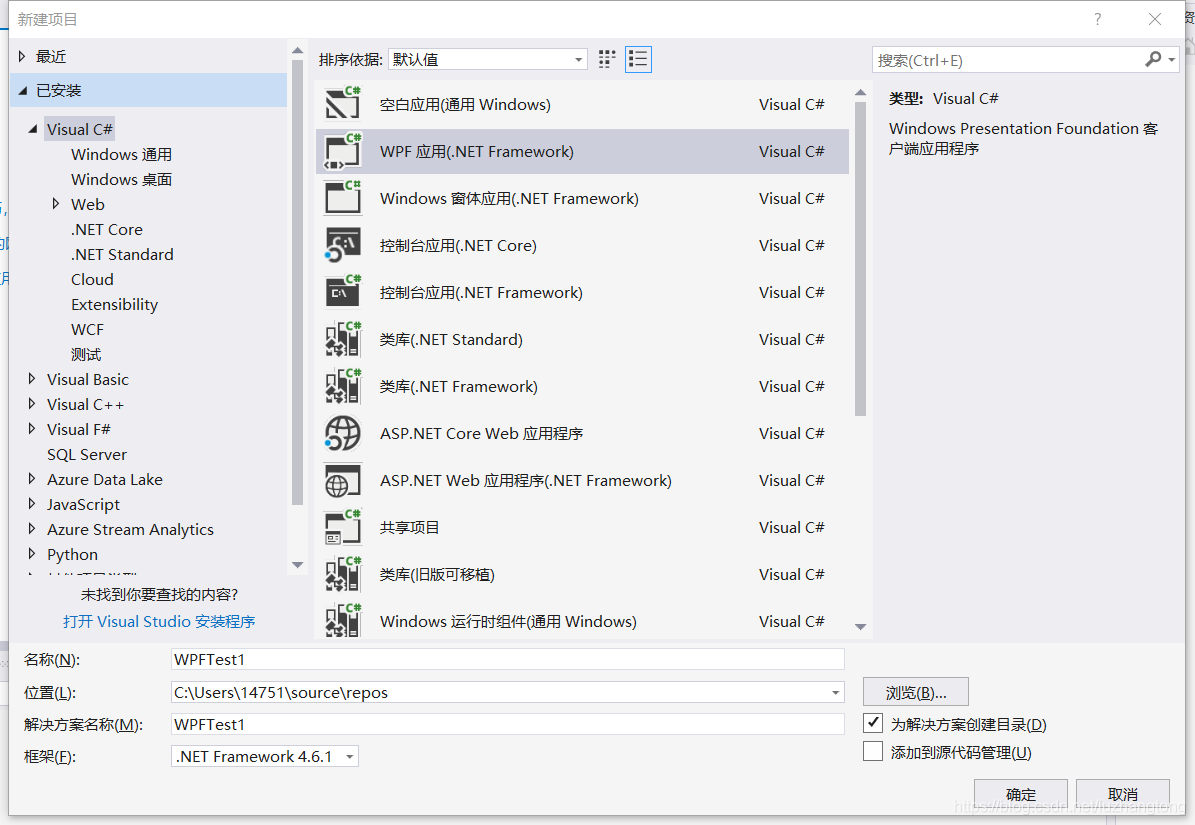The width and height of the screenshot is (1195, 825).
Task: Click the ASP.NET Core Web application icon
Action: click(342, 433)
